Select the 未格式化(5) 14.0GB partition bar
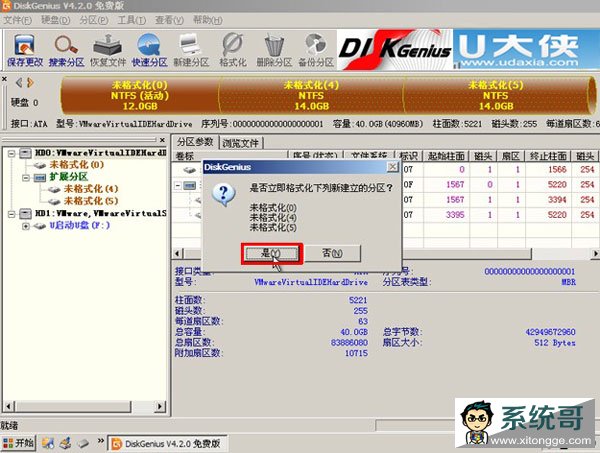 tap(496, 95)
